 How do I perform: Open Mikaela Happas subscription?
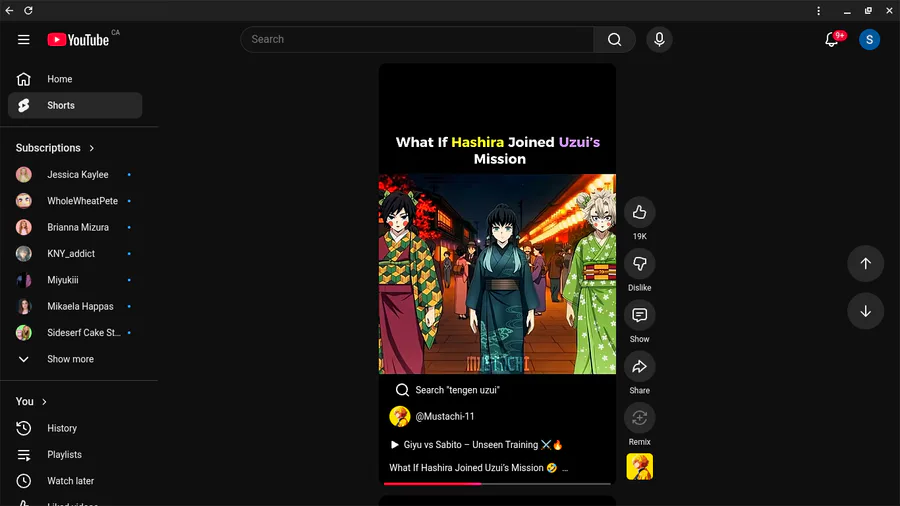point(75,306)
